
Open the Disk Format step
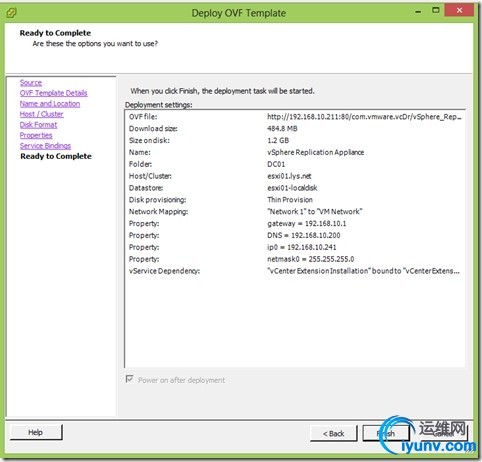38,125
